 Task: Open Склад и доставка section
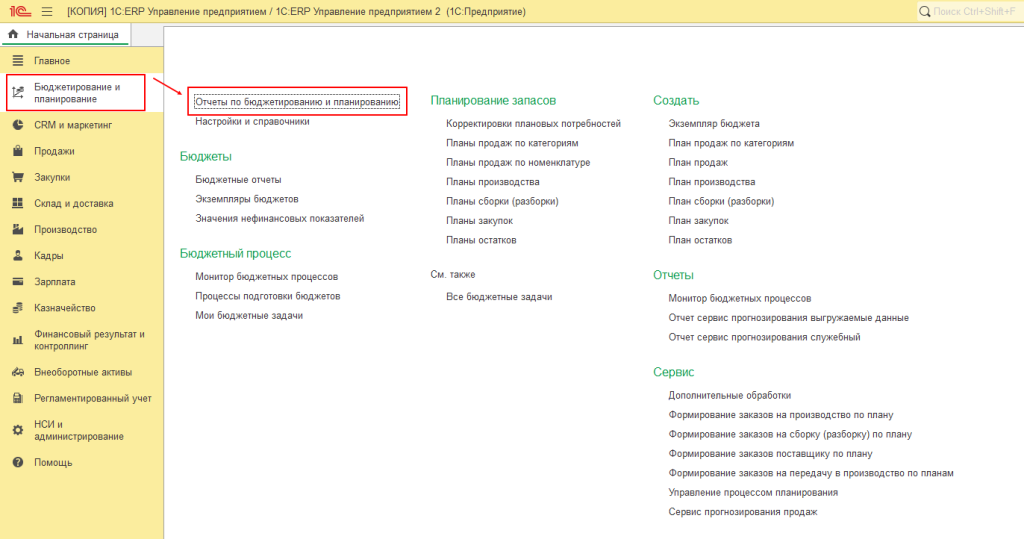pyautogui.click(x=73, y=203)
